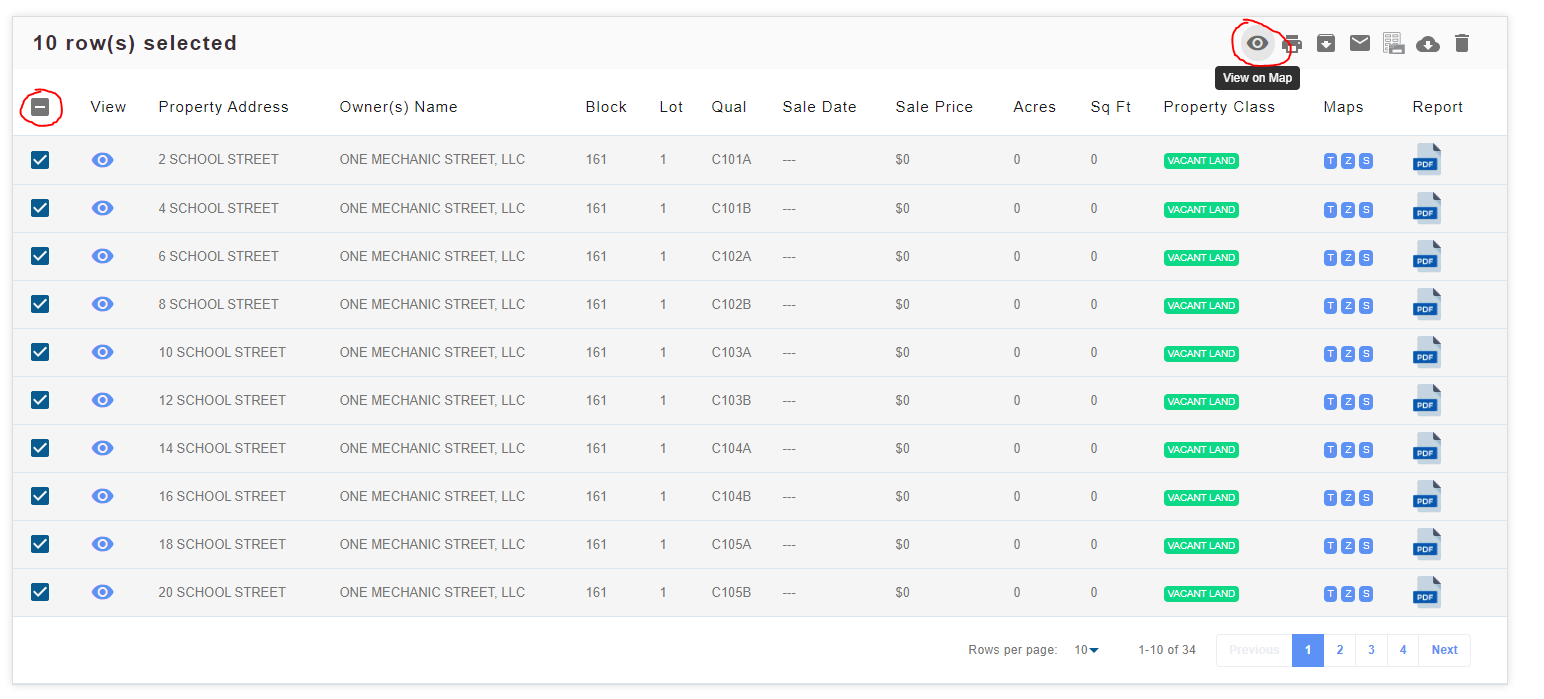
Task: View 14 SCHOOL STREET via eye icon
Action: (102, 448)
